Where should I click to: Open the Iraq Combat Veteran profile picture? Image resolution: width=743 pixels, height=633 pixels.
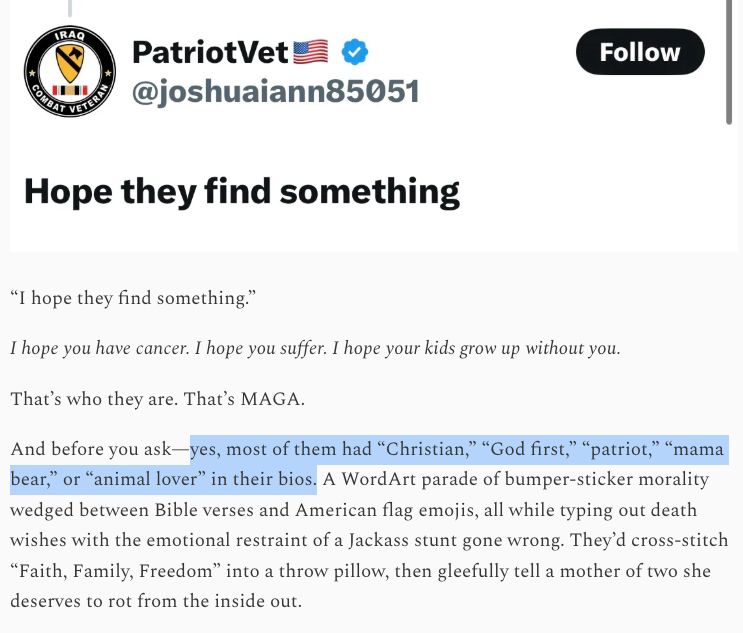70,71
